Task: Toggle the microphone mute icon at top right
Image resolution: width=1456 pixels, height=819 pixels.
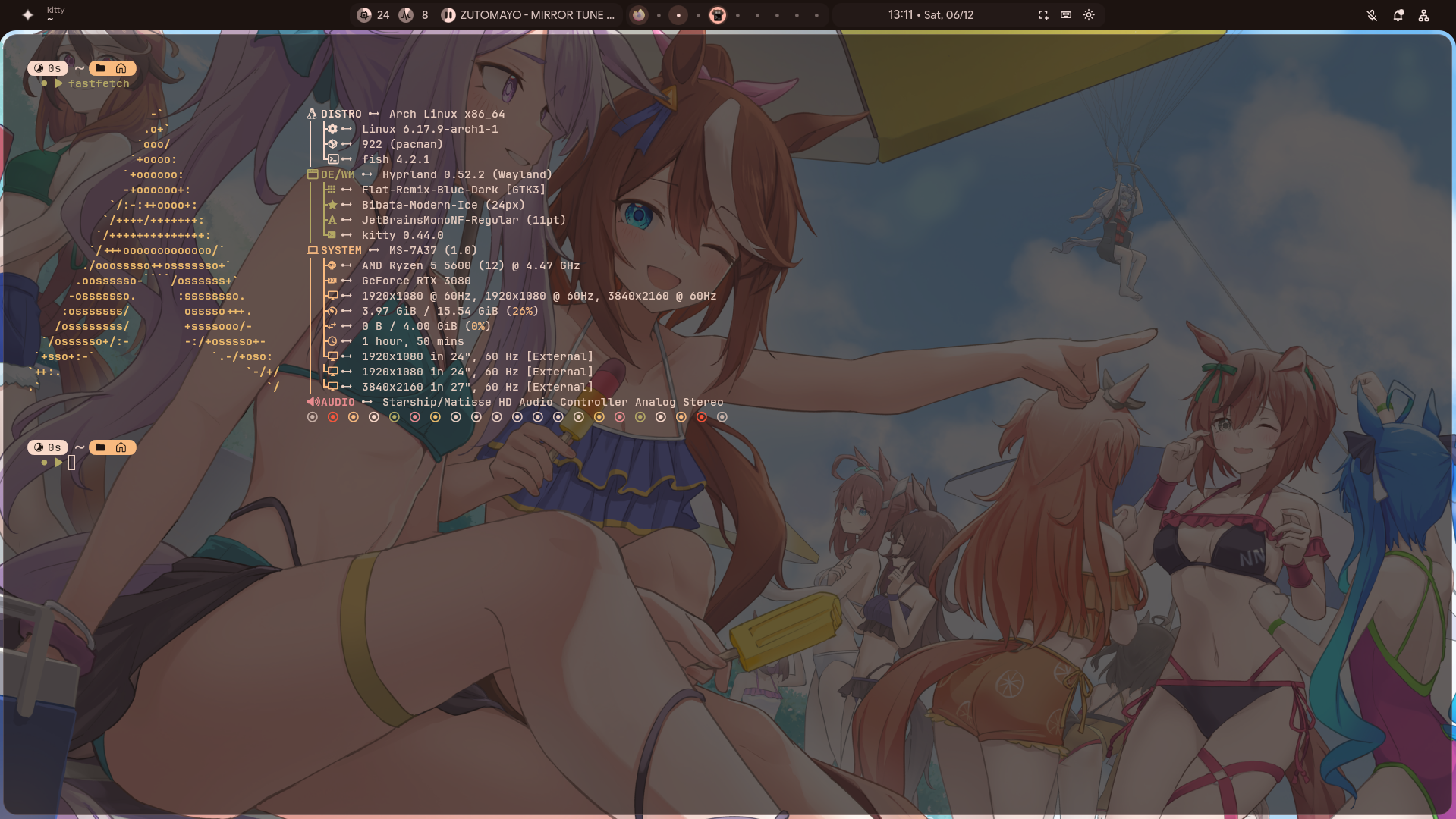Action: coord(1372,15)
